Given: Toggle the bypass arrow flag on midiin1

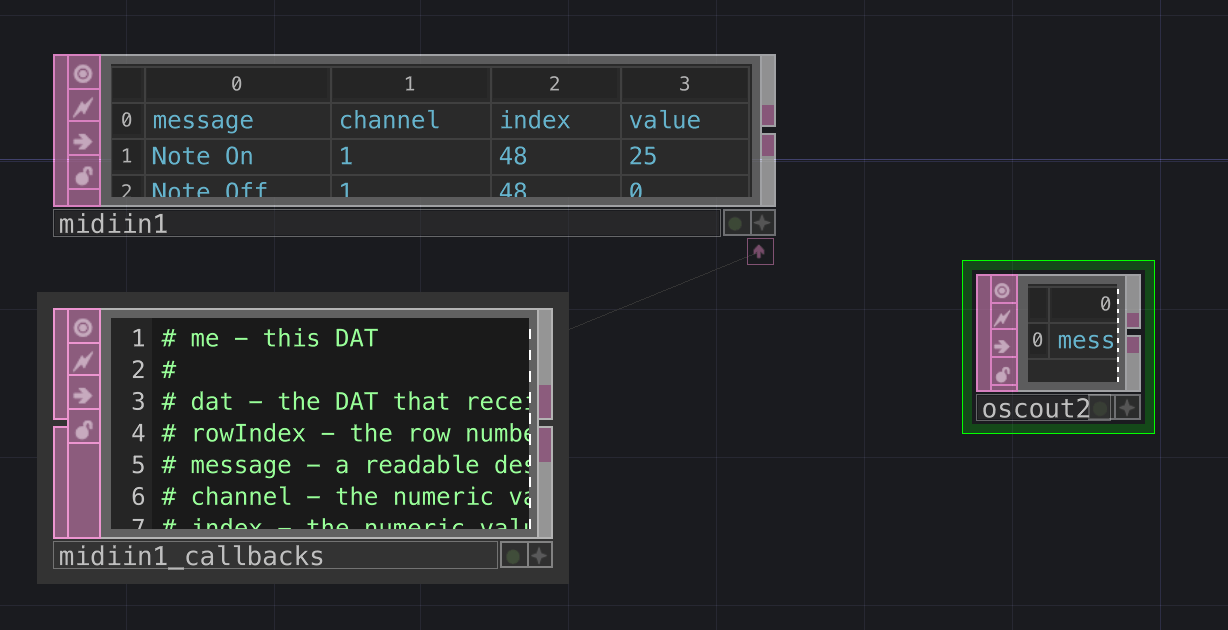Looking at the screenshot, I should point(83,141).
